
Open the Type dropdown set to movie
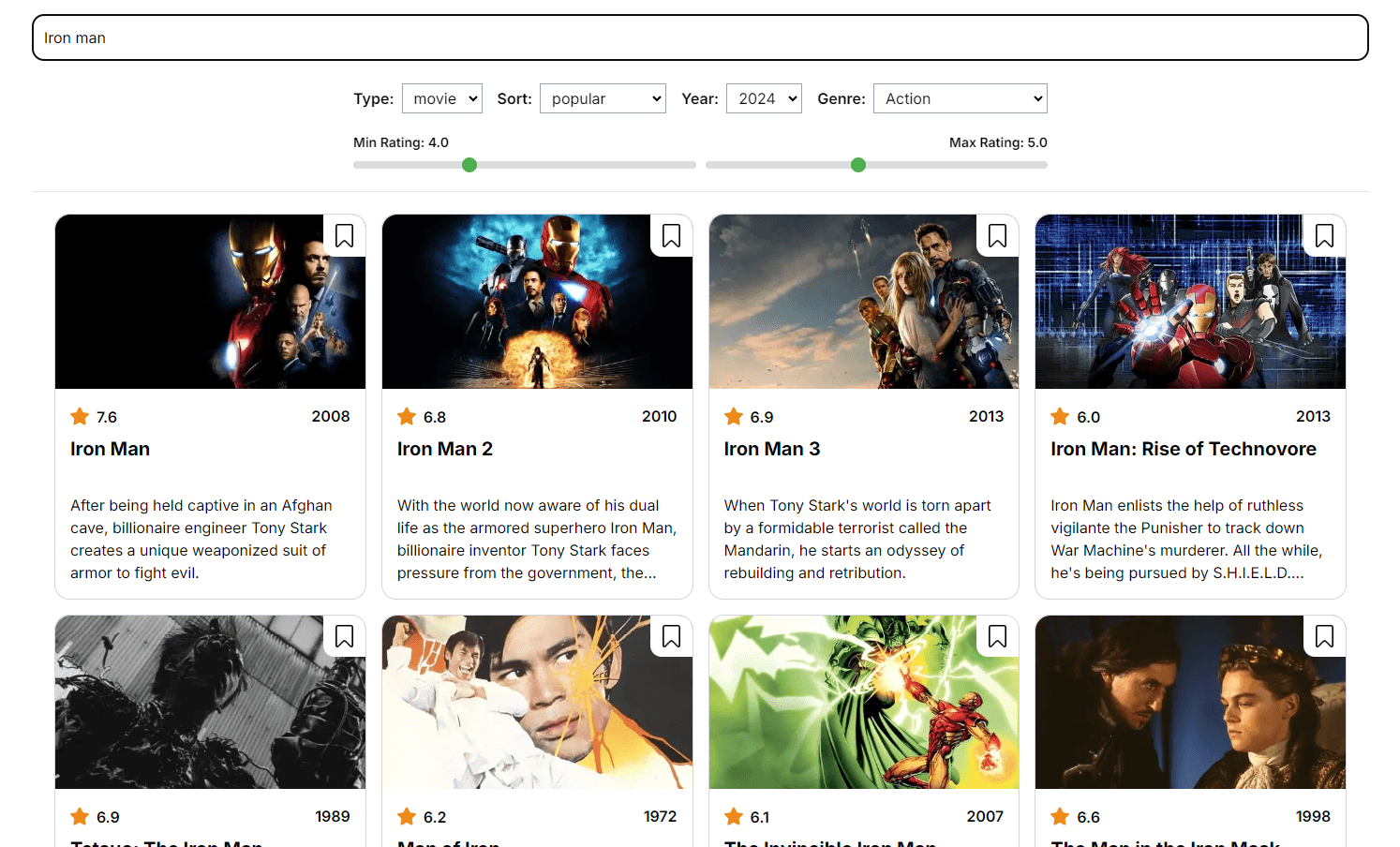coord(442,98)
